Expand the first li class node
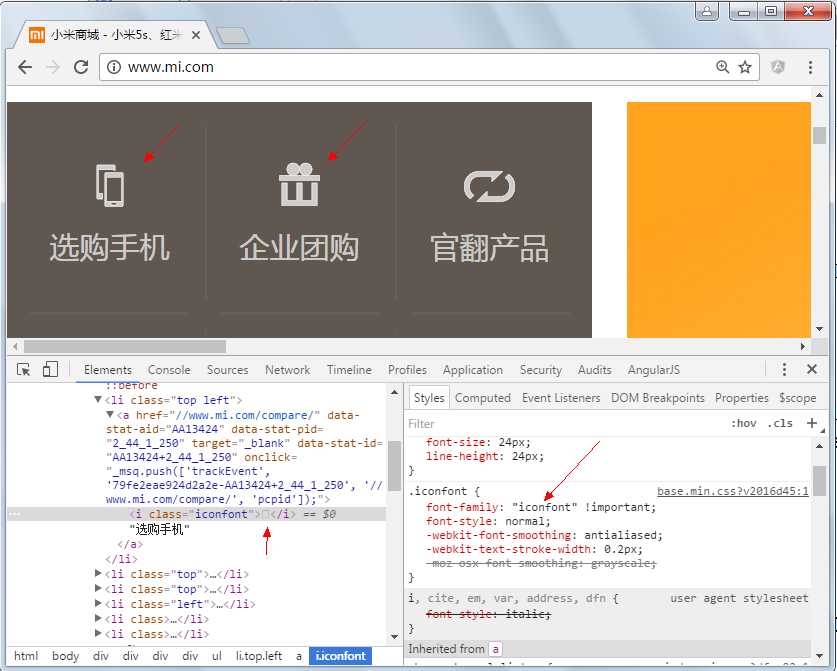837x671 pixels. click(x=98, y=618)
